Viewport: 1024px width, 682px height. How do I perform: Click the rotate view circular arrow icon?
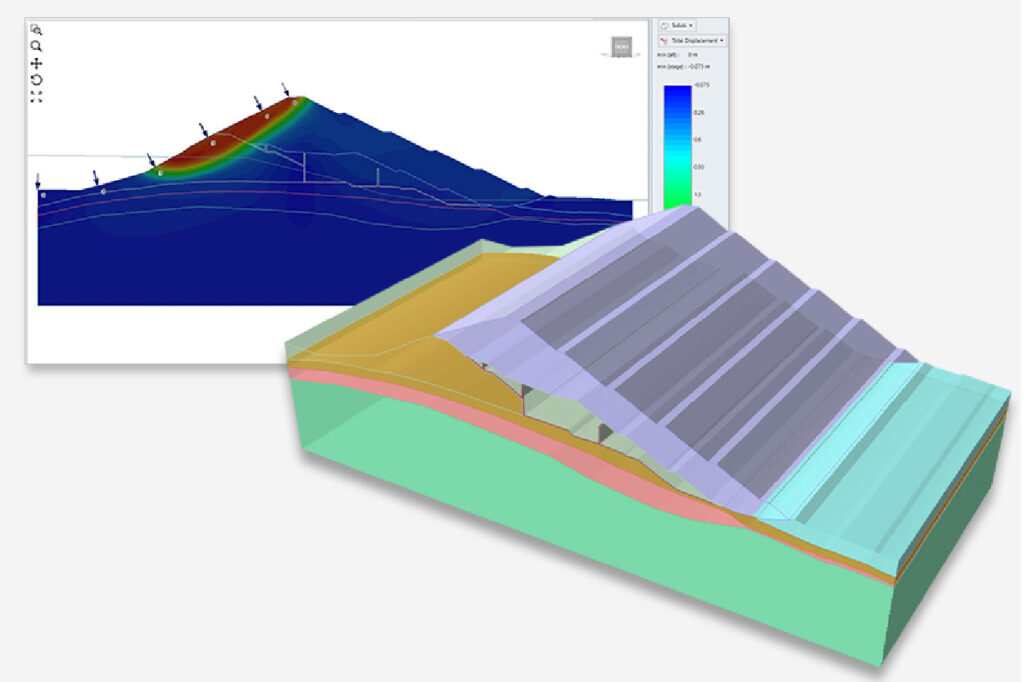tap(36, 80)
